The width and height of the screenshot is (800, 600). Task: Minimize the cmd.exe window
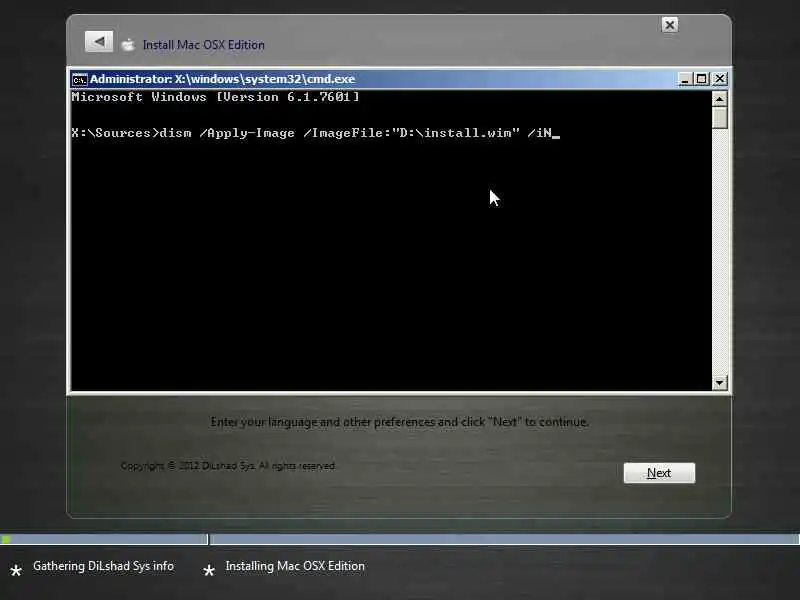685,79
